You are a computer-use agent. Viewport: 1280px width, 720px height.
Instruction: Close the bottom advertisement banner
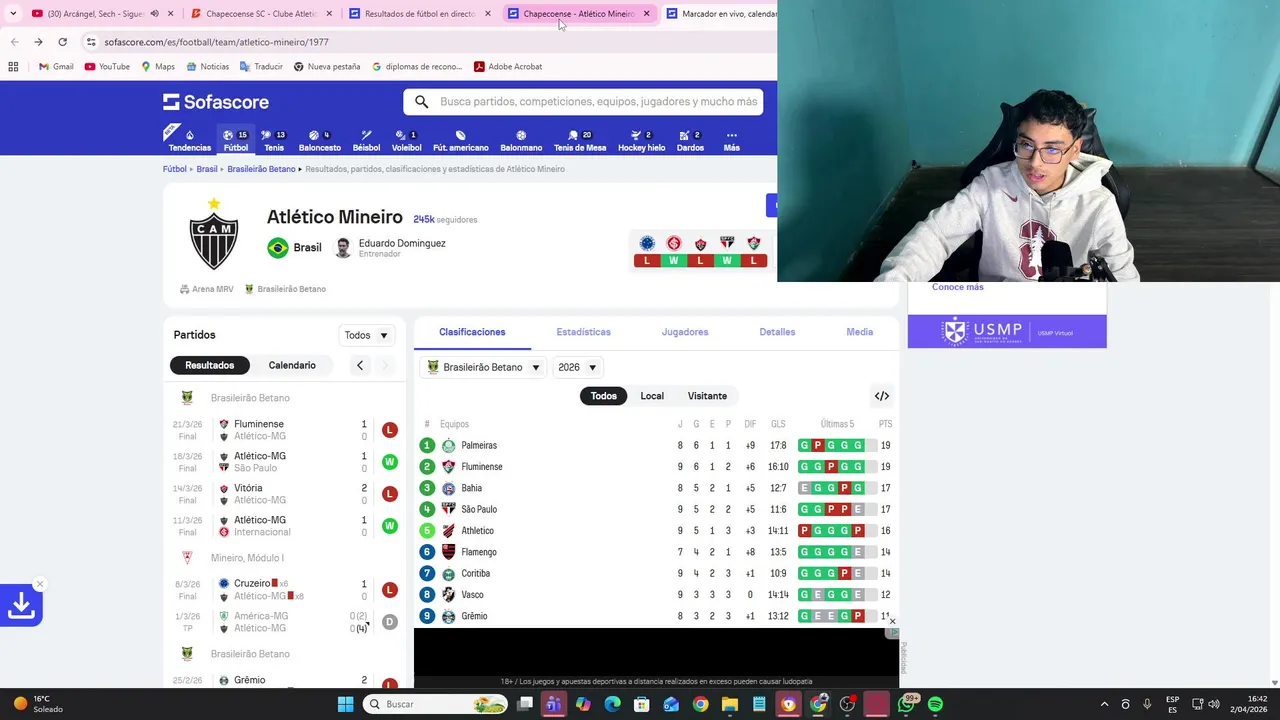[892, 621]
